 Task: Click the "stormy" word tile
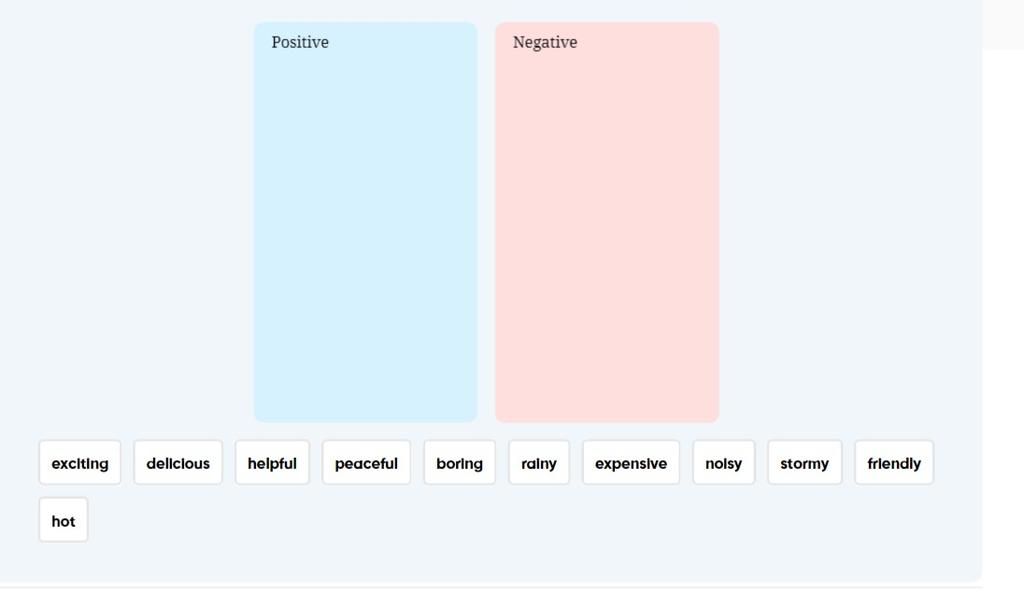[x=804, y=462]
